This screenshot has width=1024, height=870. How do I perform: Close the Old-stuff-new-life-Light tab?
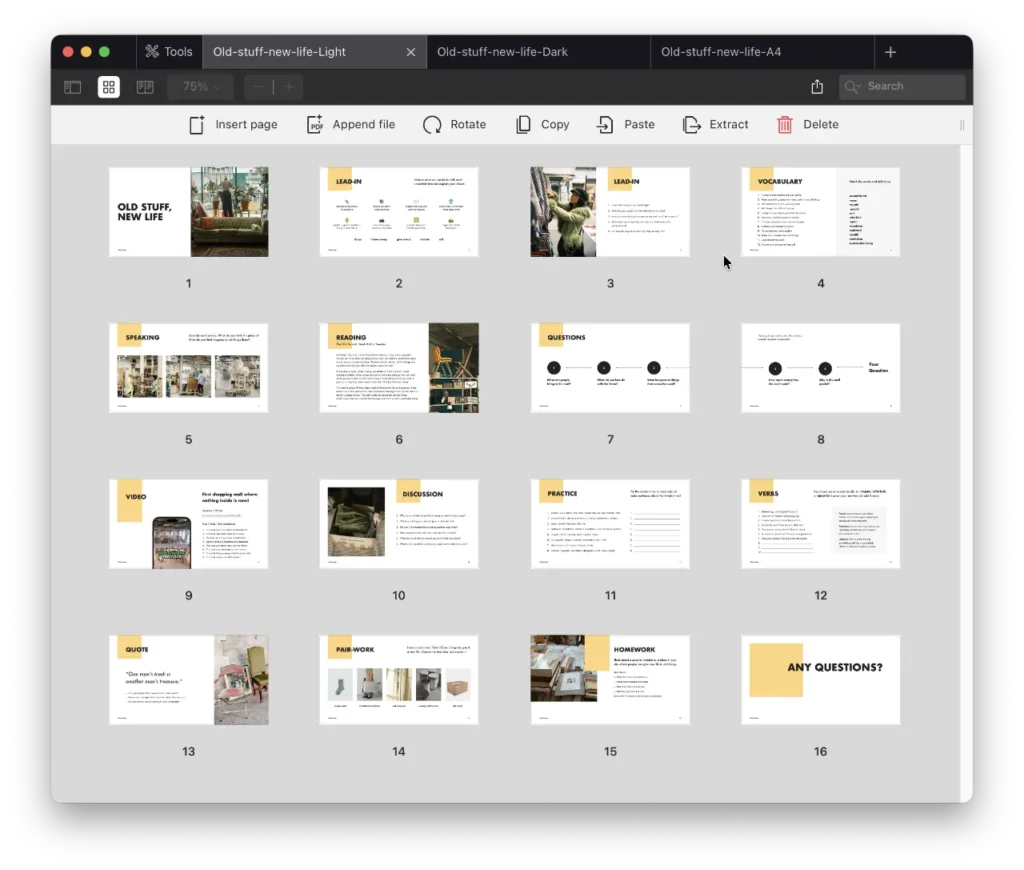(x=411, y=52)
